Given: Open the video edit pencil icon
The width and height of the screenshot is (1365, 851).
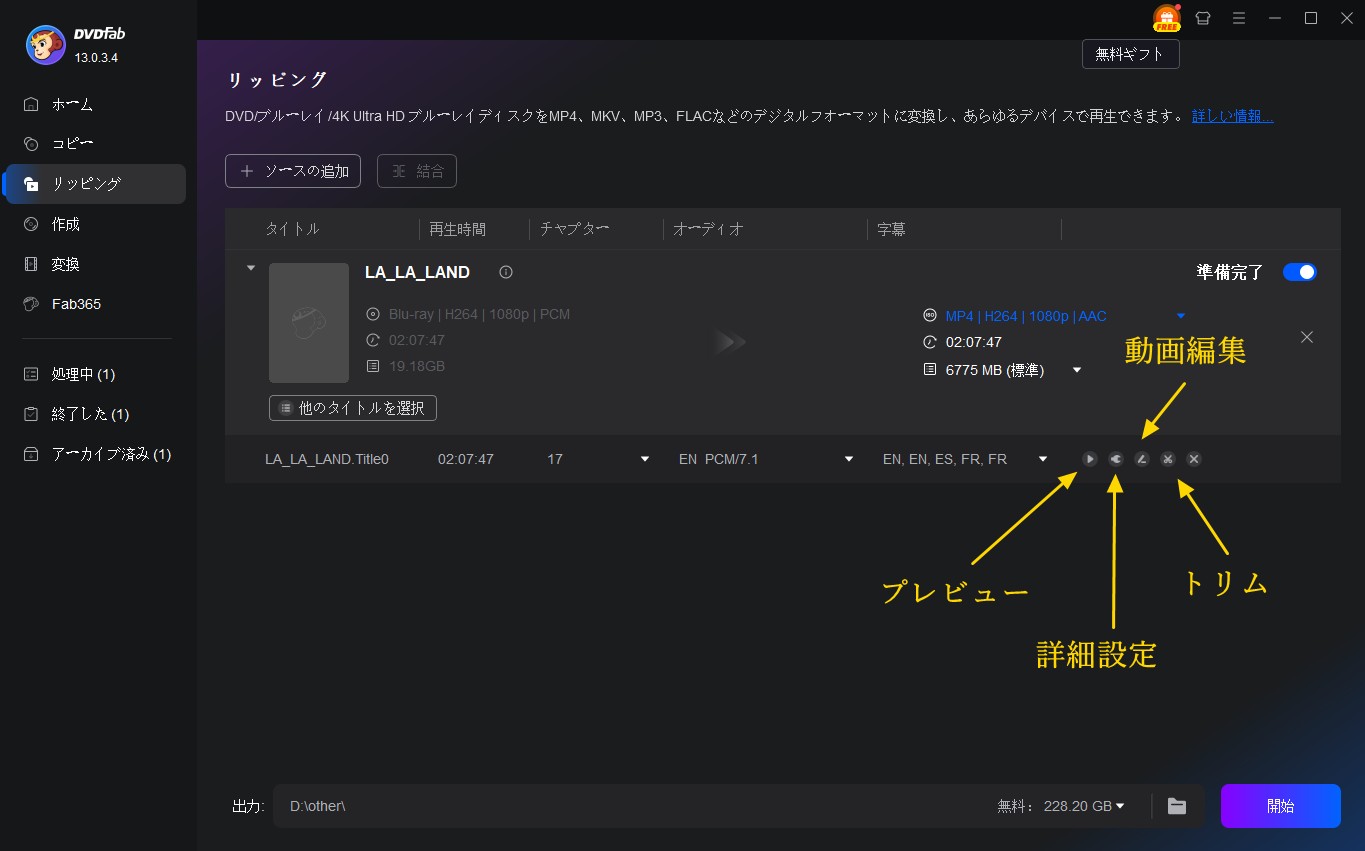Looking at the screenshot, I should (1142, 459).
